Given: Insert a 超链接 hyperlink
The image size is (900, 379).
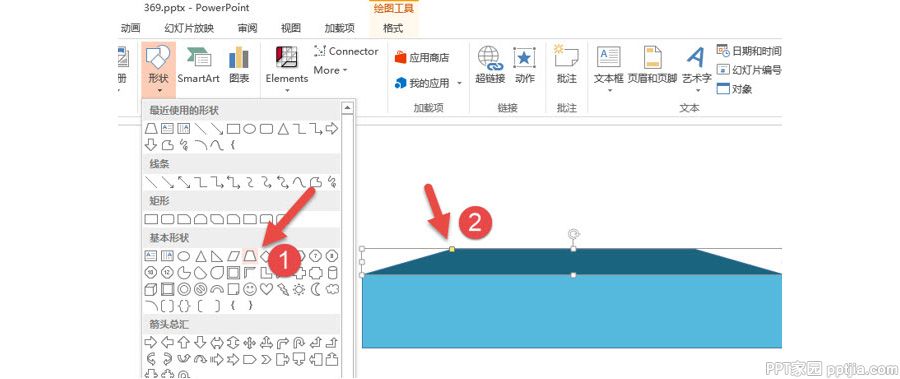Looking at the screenshot, I should coord(490,65).
